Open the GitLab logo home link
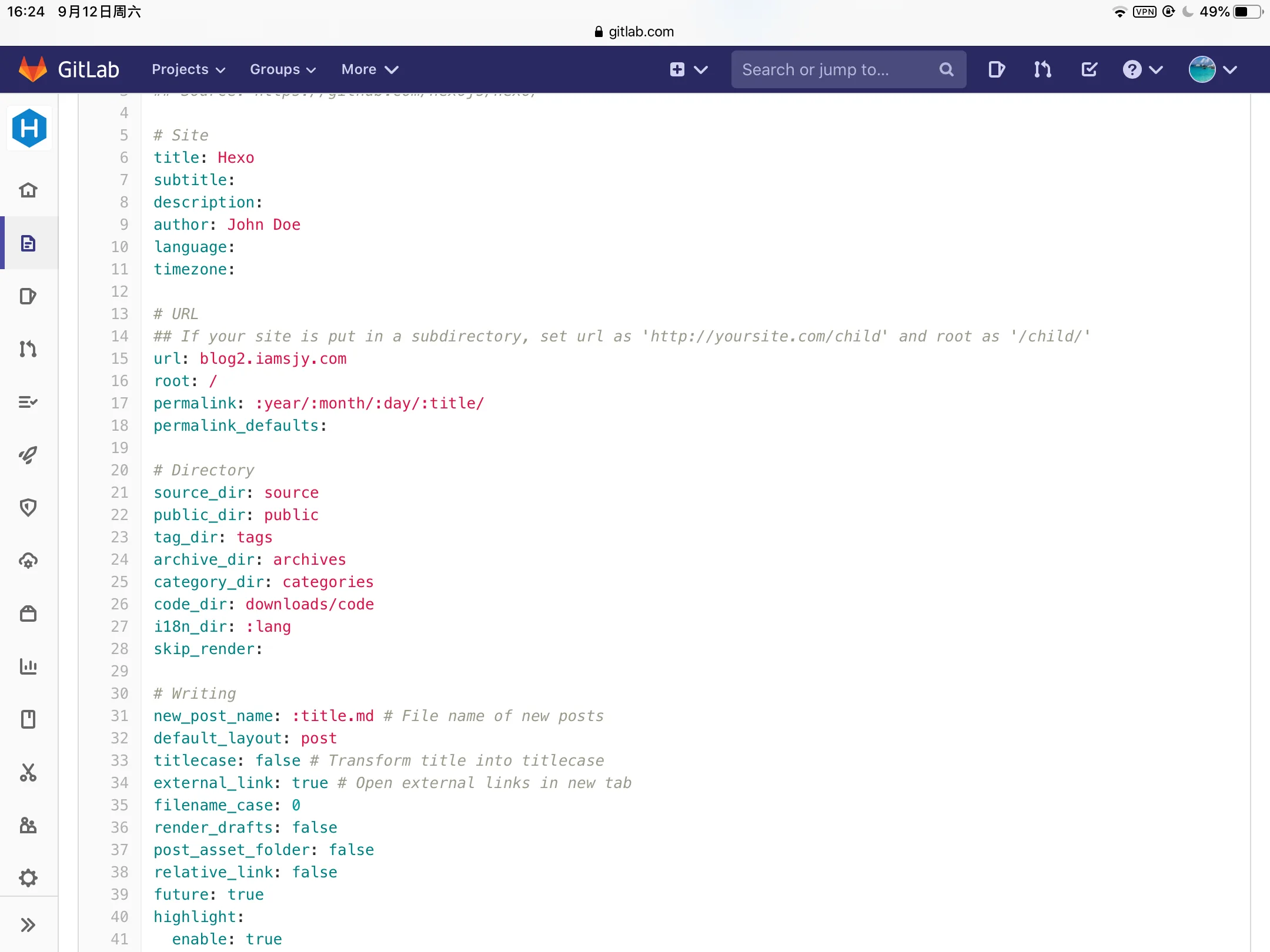 (68, 69)
